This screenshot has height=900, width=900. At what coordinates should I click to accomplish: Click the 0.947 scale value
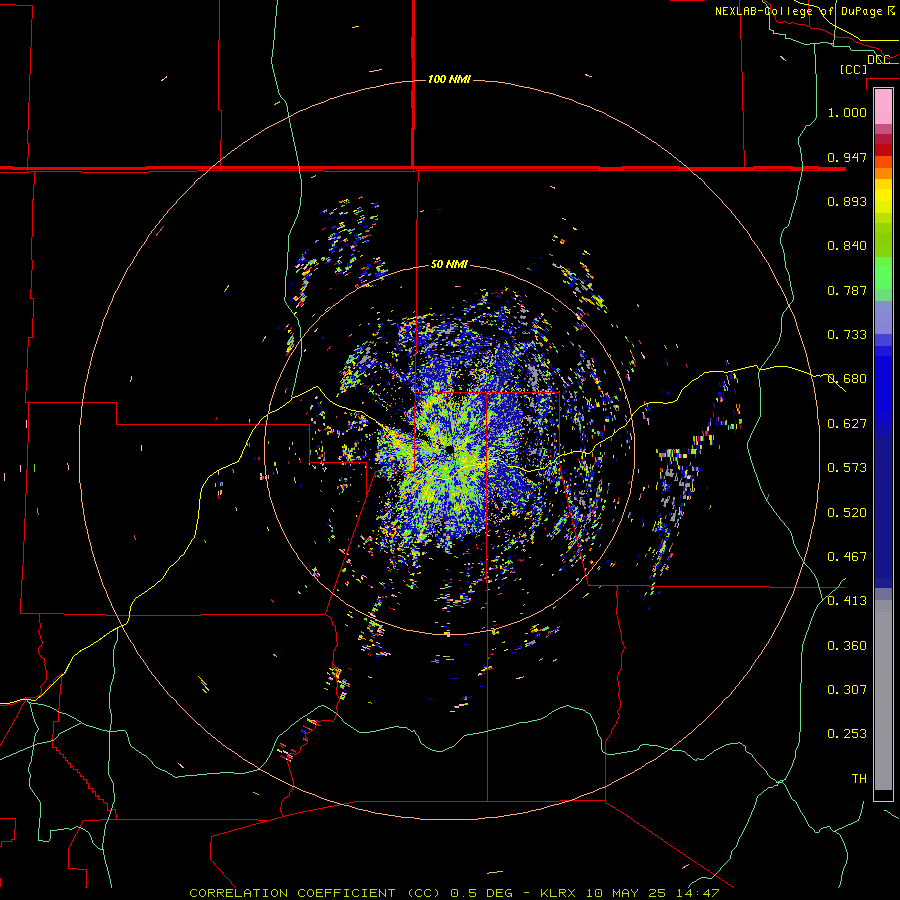[x=847, y=157]
